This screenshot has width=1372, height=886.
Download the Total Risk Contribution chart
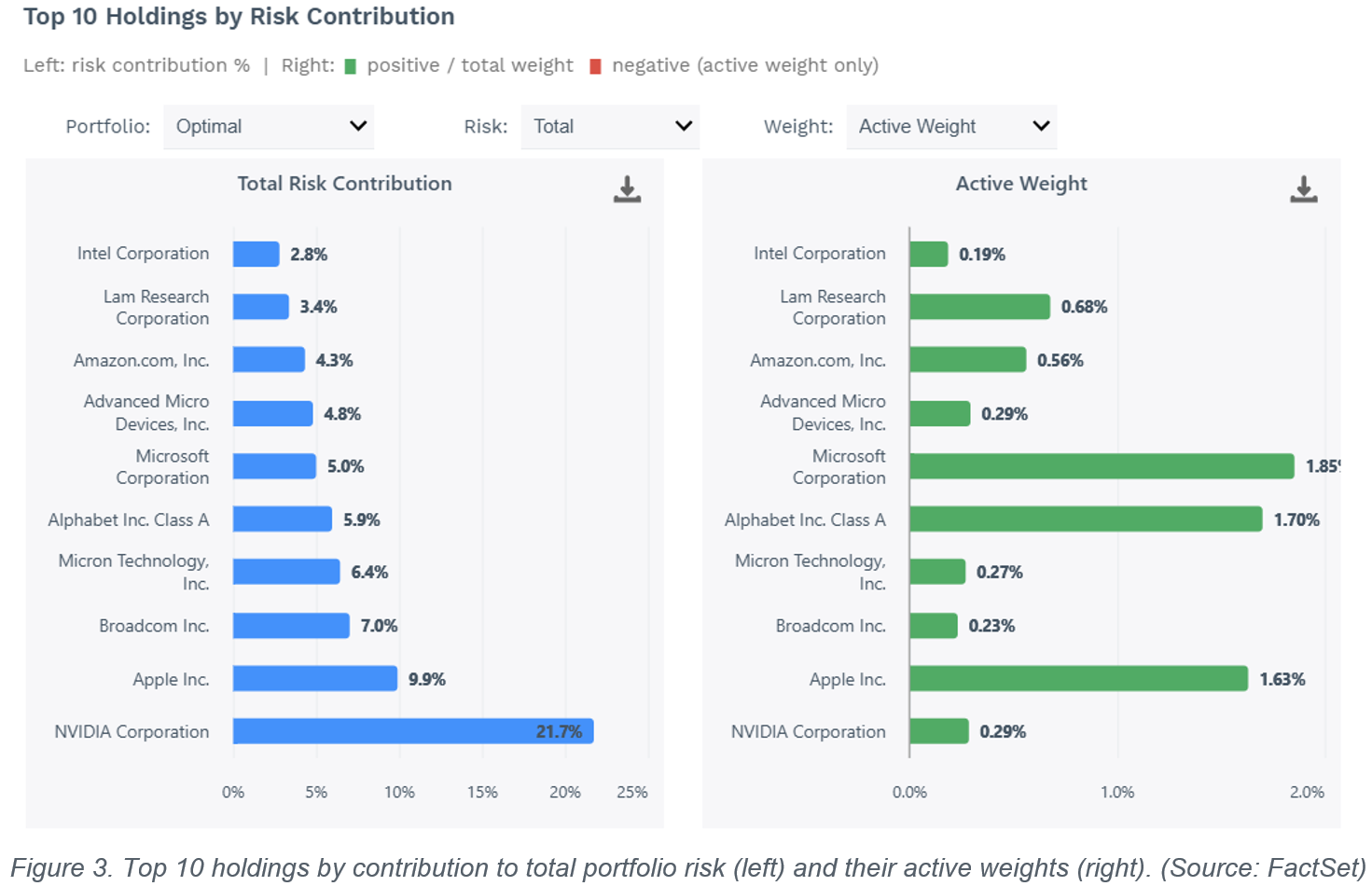(x=627, y=189)
